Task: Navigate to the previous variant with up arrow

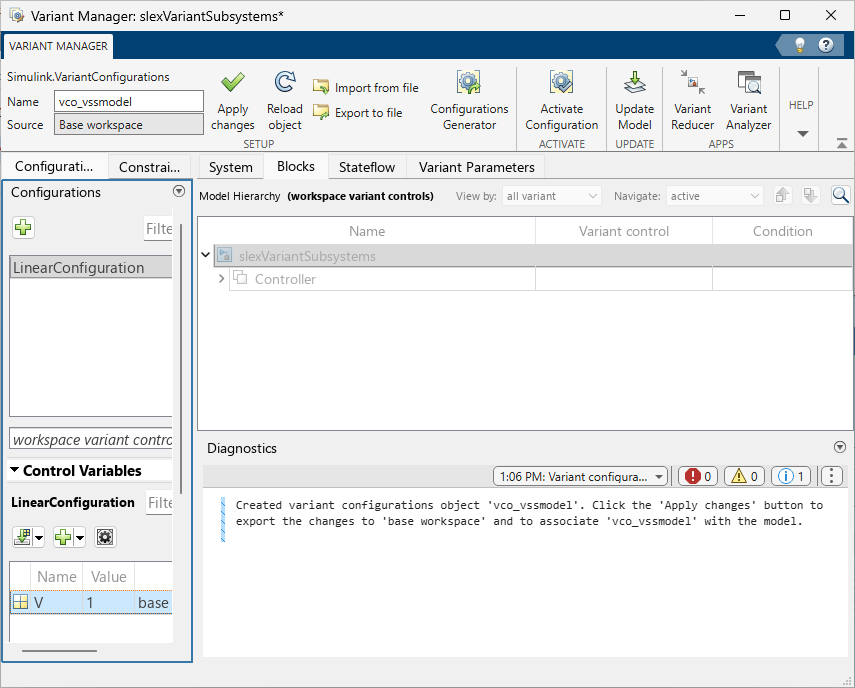Action: (x=782, y=195)
